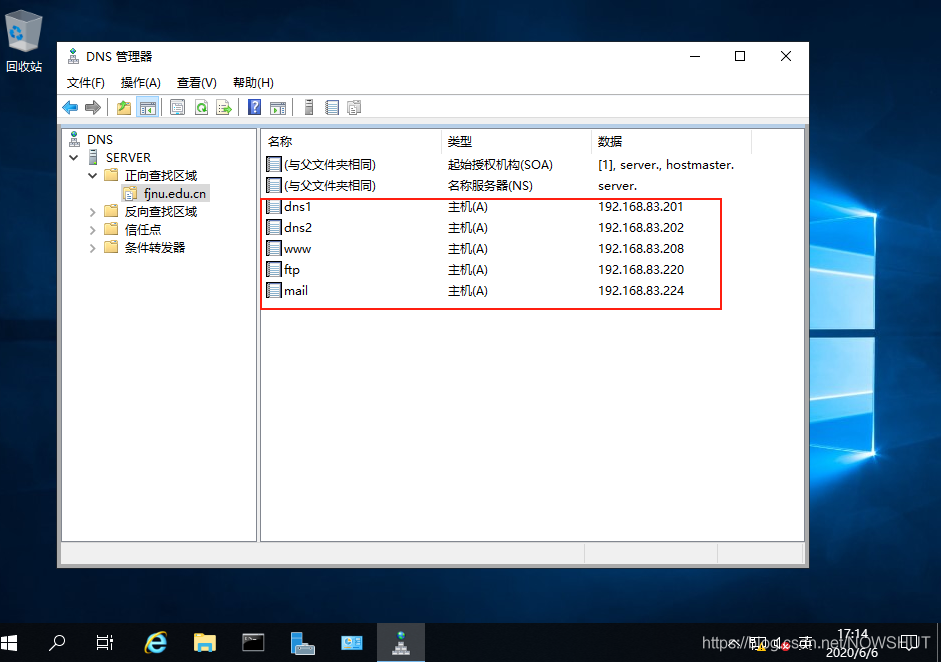Screen dimensions: 941x662
Task: Open Internet Explorer from the taskbar
Action: pos(155,642)
